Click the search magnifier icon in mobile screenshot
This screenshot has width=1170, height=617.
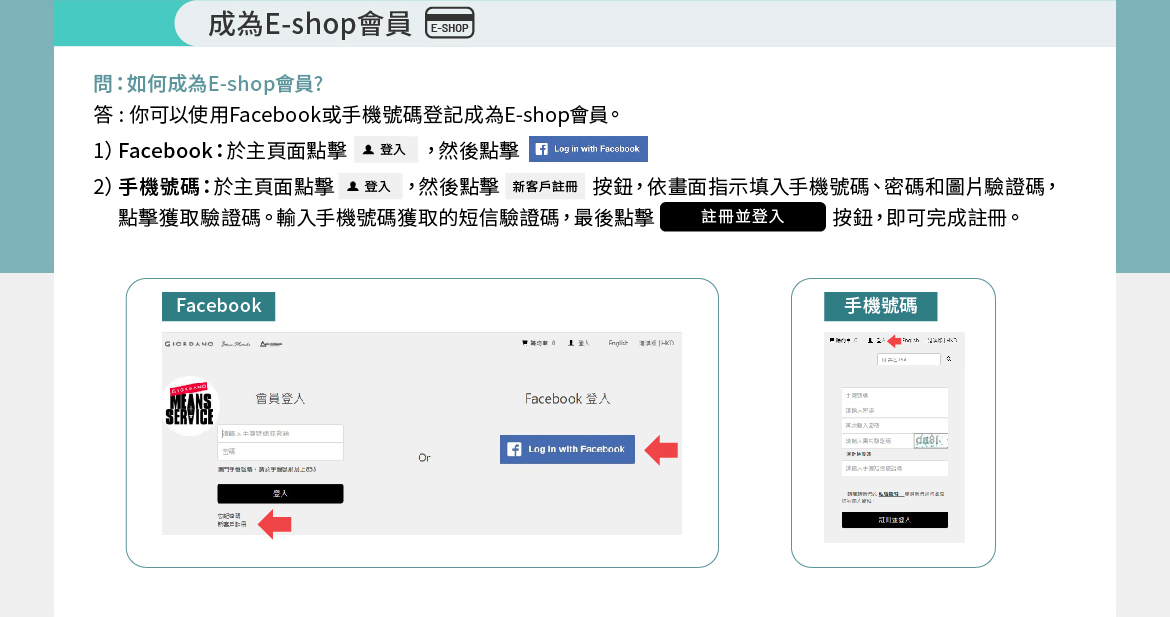click(948, 358)
